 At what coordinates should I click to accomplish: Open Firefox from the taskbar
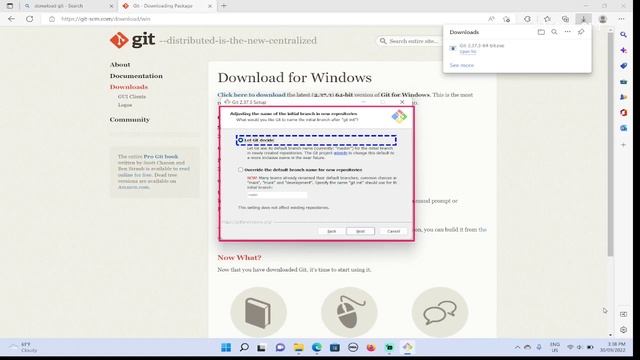click(x=371, y=347)
